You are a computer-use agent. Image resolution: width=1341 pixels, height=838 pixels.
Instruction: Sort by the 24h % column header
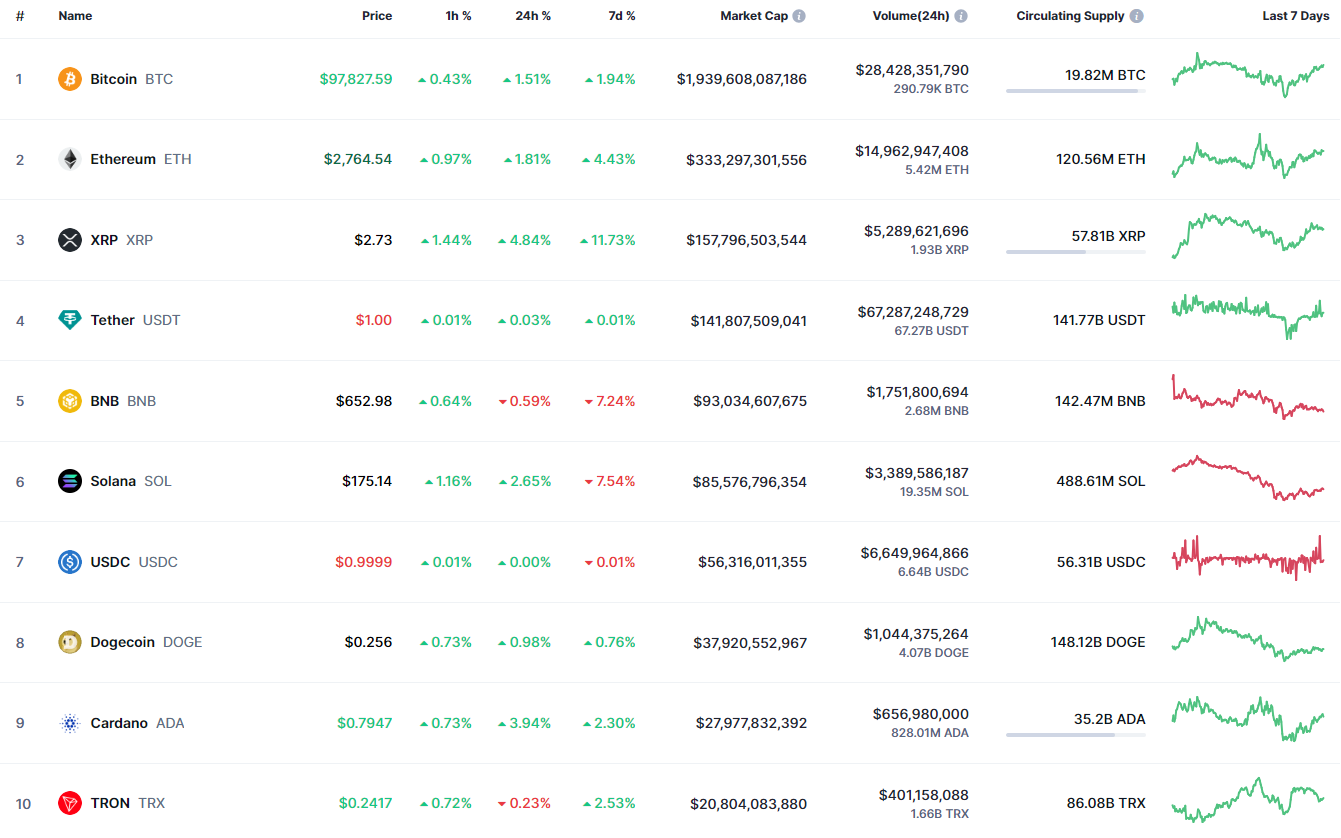(x=531, y=16)
